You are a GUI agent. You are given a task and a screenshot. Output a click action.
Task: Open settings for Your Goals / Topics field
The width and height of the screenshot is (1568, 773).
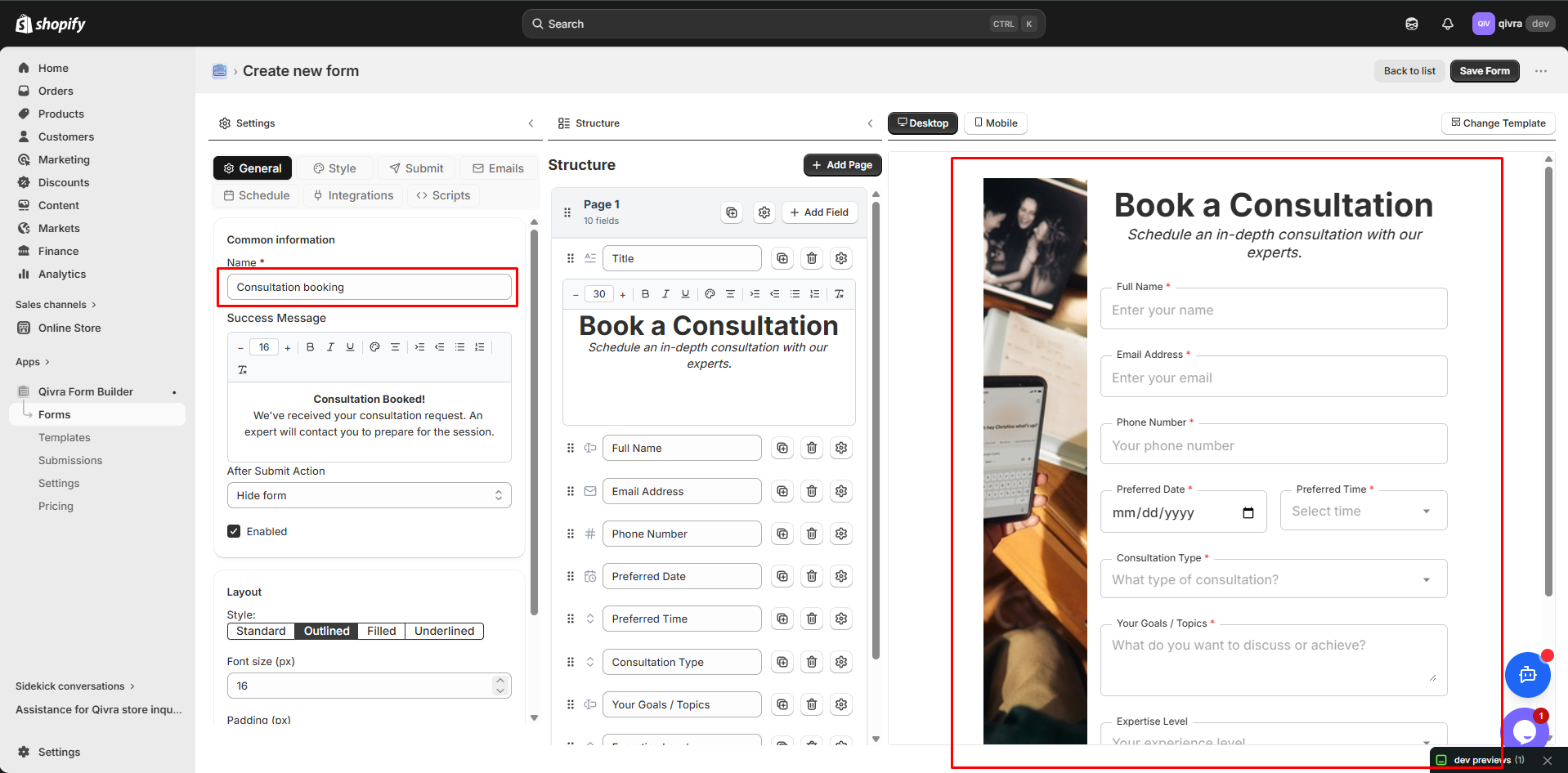click(841, 704)
